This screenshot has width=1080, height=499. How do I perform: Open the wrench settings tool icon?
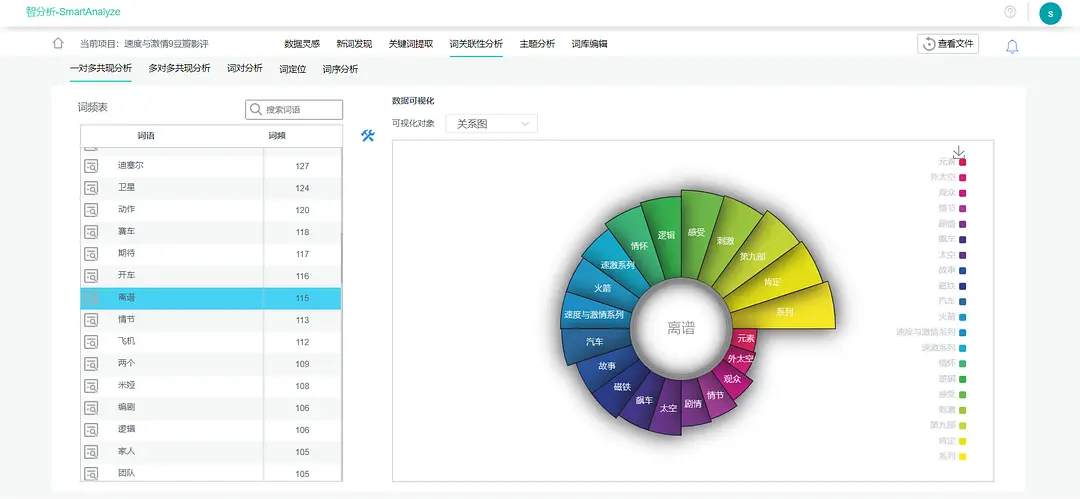pyautogui.click(x=368, y=136)
